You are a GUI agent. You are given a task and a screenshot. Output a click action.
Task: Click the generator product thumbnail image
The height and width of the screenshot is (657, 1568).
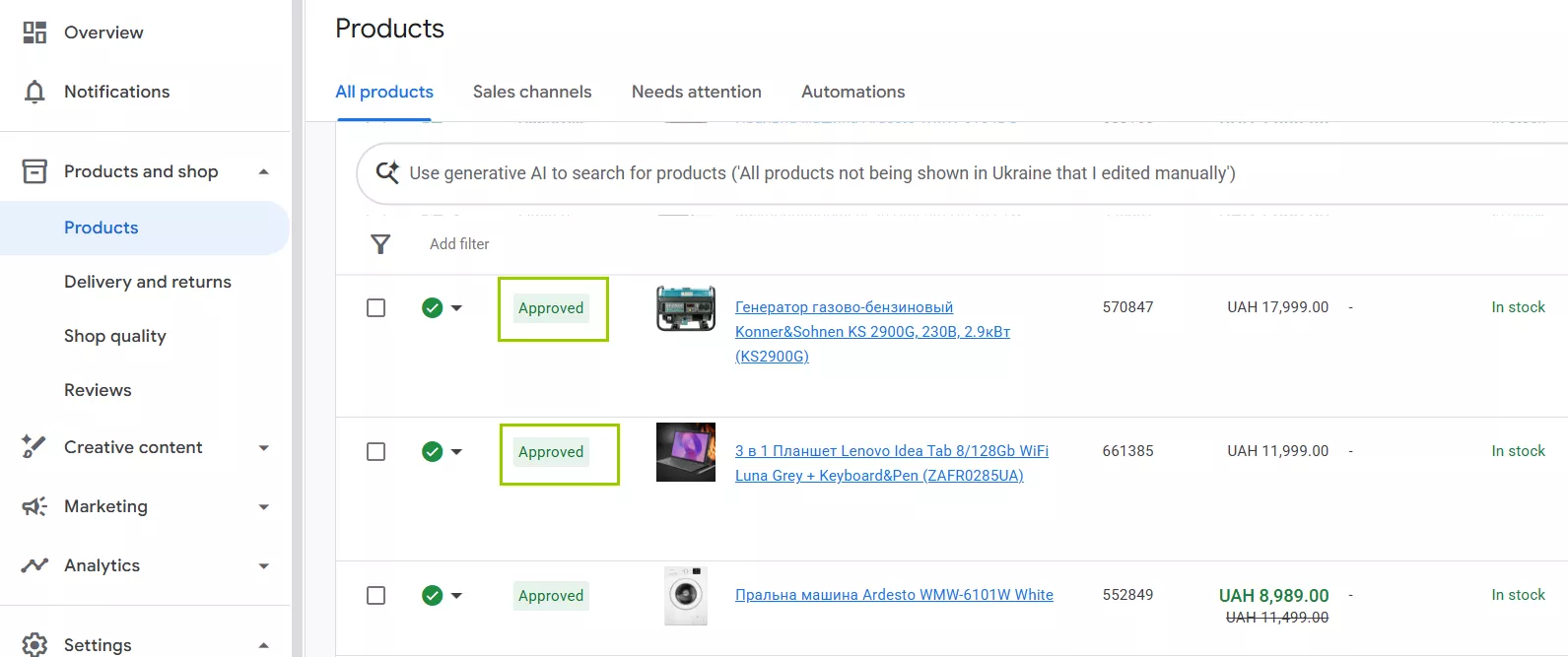[x=686, y=308]
